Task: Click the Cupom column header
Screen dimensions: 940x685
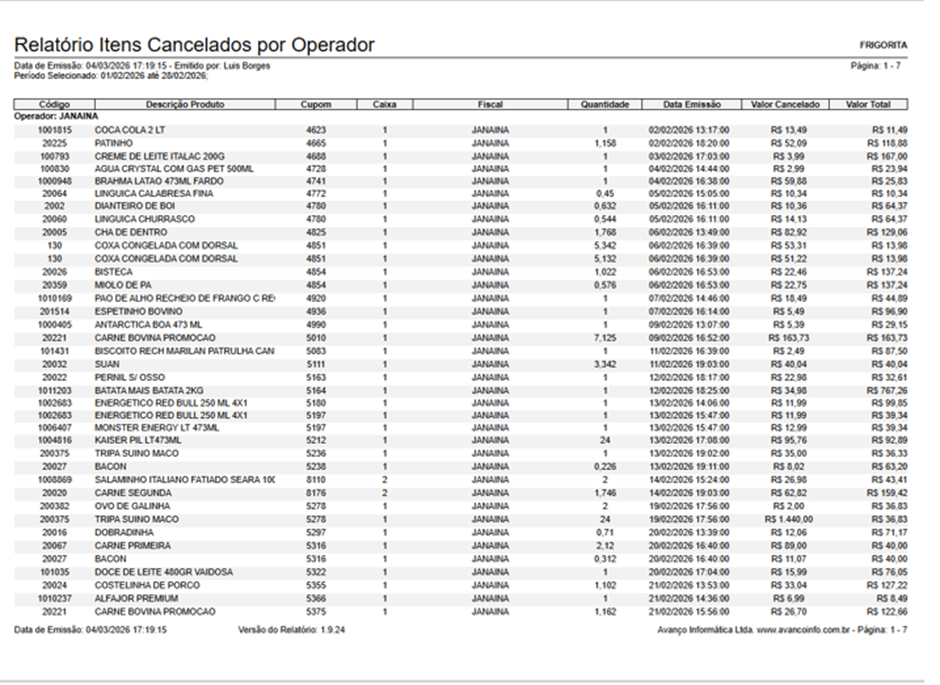Action: (x=316, y=104)
